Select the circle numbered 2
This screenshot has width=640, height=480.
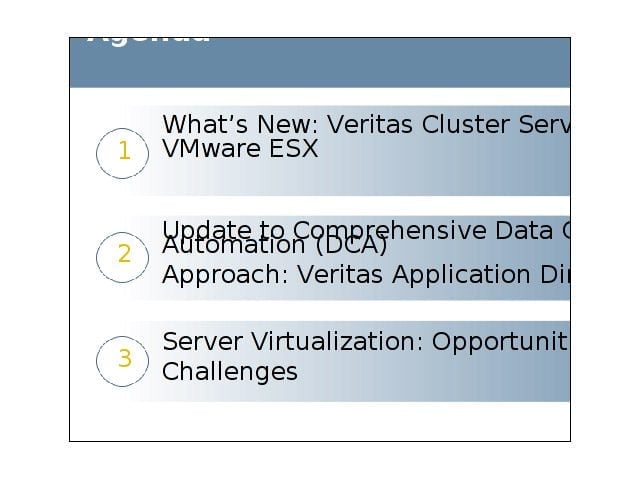(122, 258)
